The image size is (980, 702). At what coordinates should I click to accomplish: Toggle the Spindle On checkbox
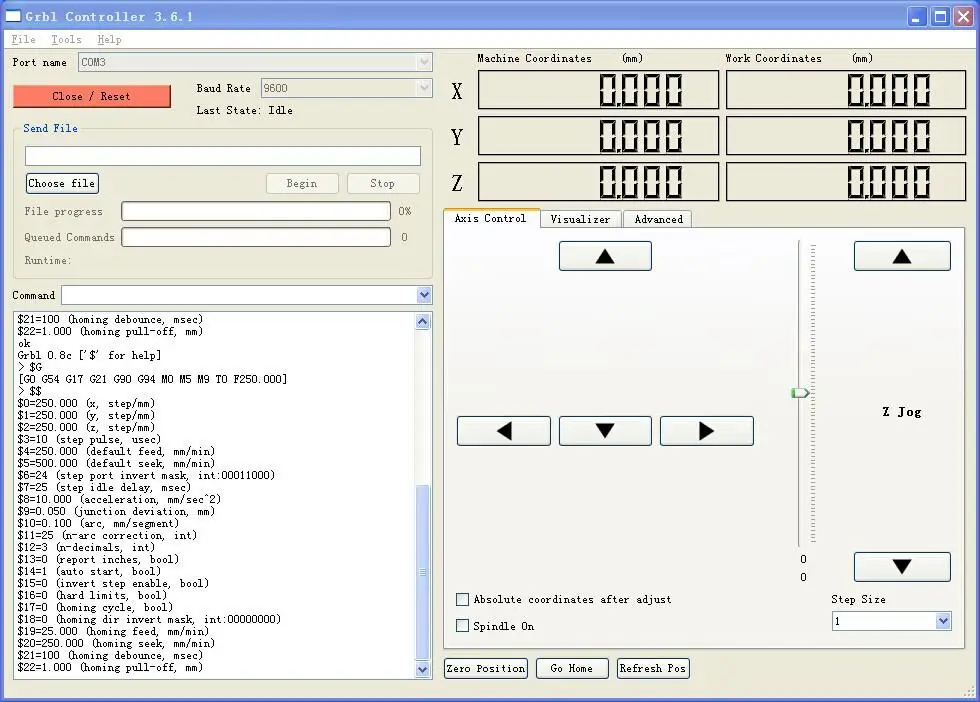click(462, 626)
